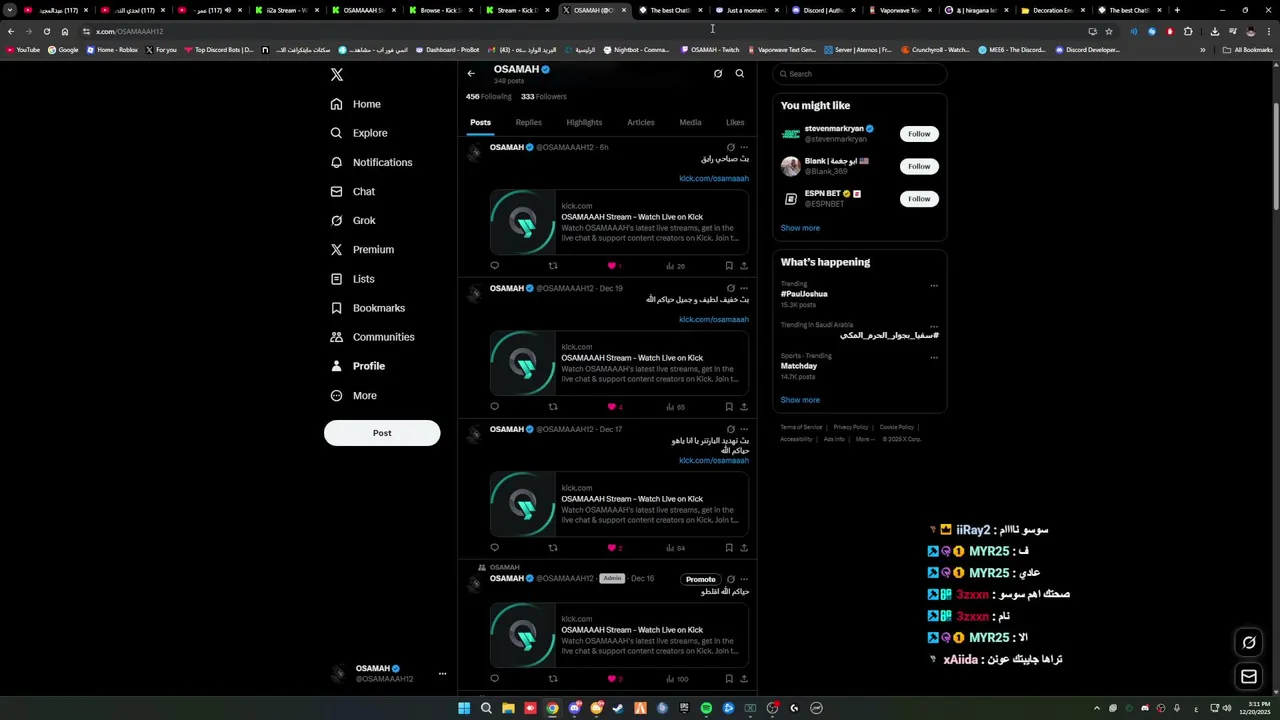
Task: Follow the Blank @Blank_369 account
Action: [x=919, y=166]
